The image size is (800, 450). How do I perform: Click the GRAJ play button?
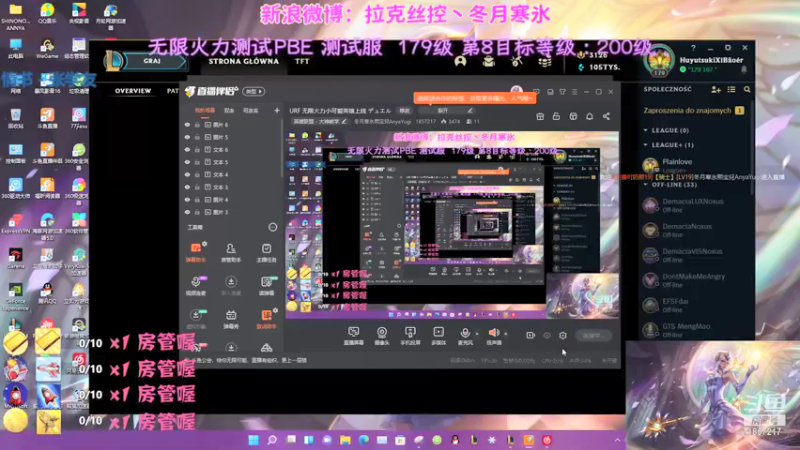click(x=153, y=61)
